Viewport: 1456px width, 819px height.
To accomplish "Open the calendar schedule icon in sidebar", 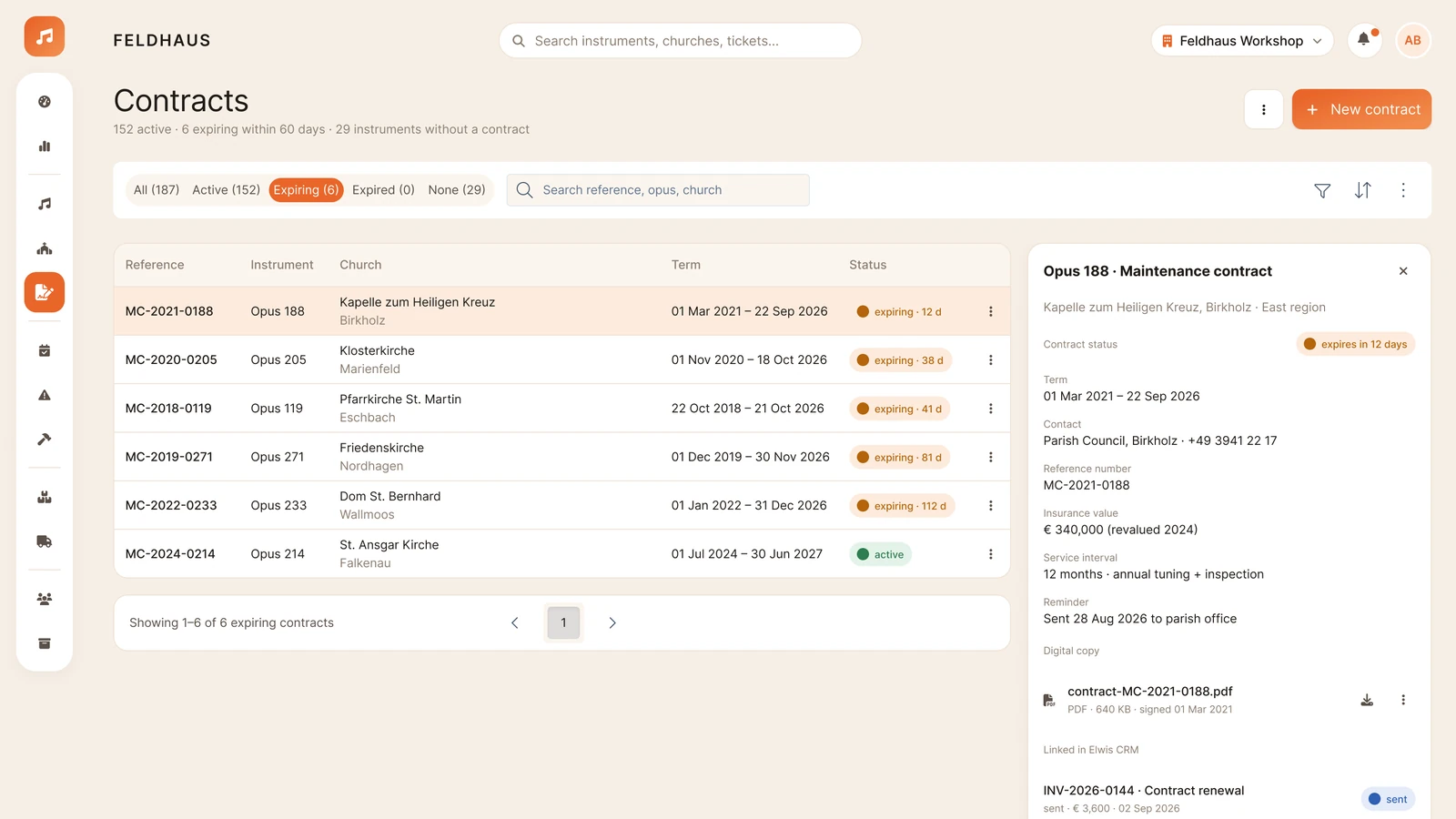I will [x=45, y=350].
